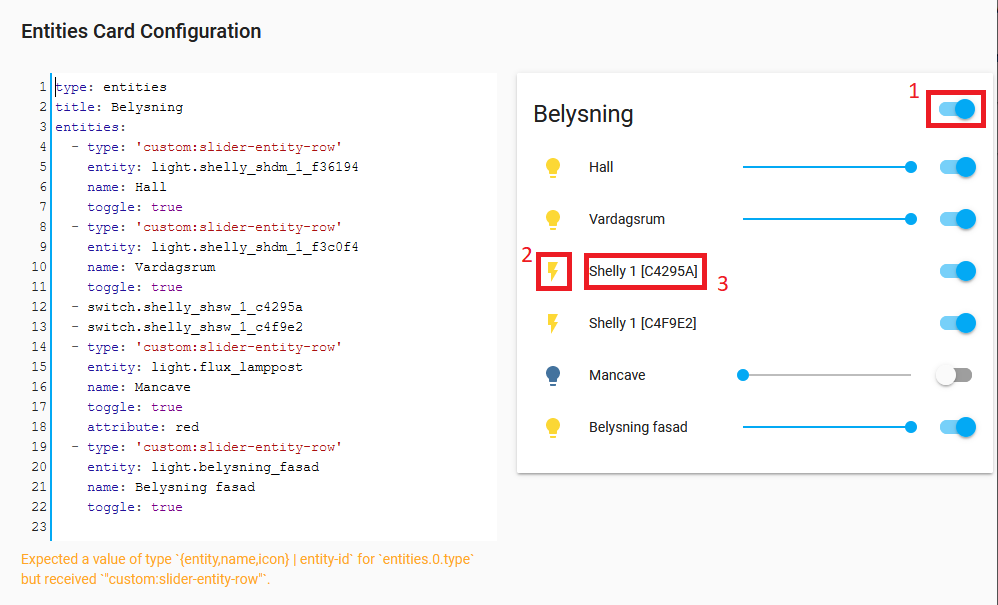The height and width of the screenshot is (605, 998).
Task: Click the Belysning fasad lightbulb icon
Action: [553, 427]
